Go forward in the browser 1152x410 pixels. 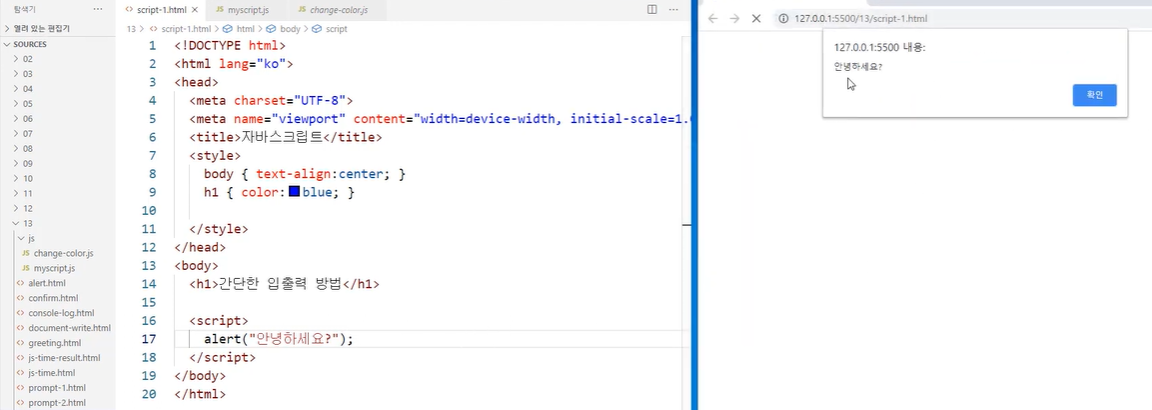point(734,18)
